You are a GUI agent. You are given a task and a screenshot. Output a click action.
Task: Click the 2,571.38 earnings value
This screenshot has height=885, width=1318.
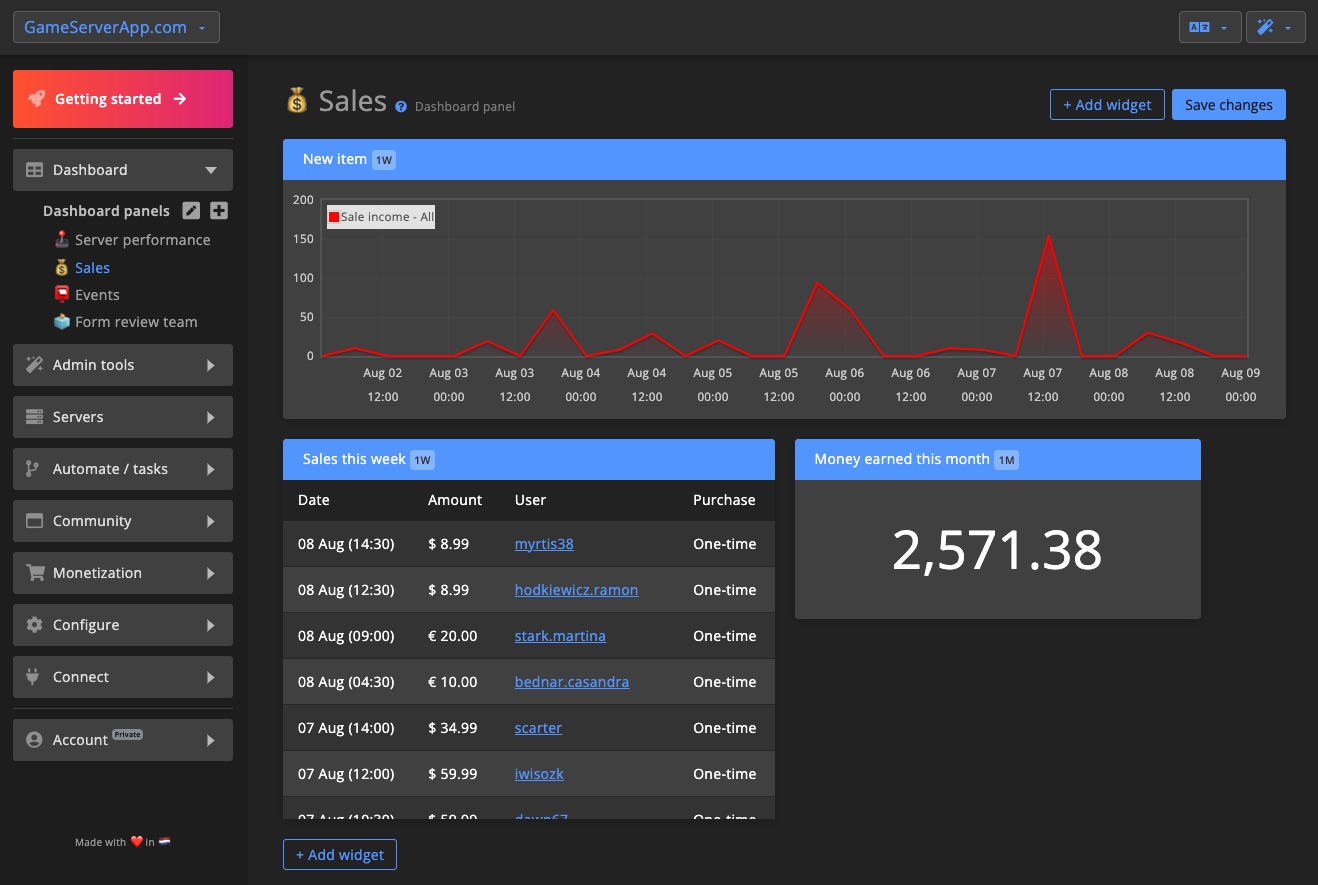click(997, 549)
